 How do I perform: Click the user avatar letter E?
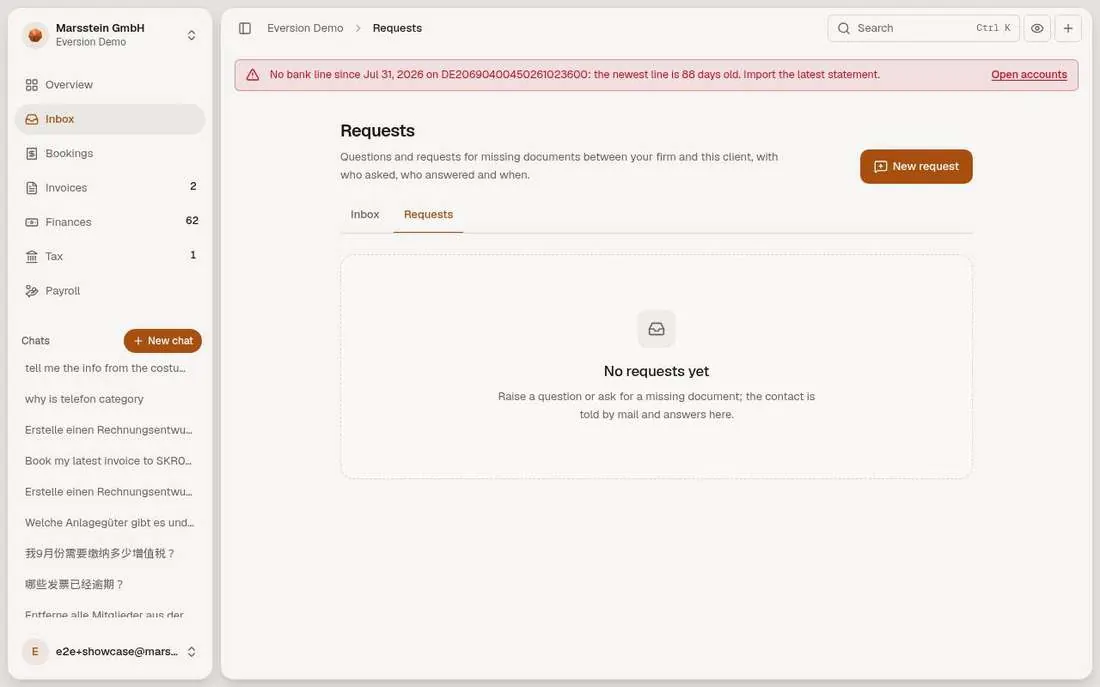tap(35, 651)
